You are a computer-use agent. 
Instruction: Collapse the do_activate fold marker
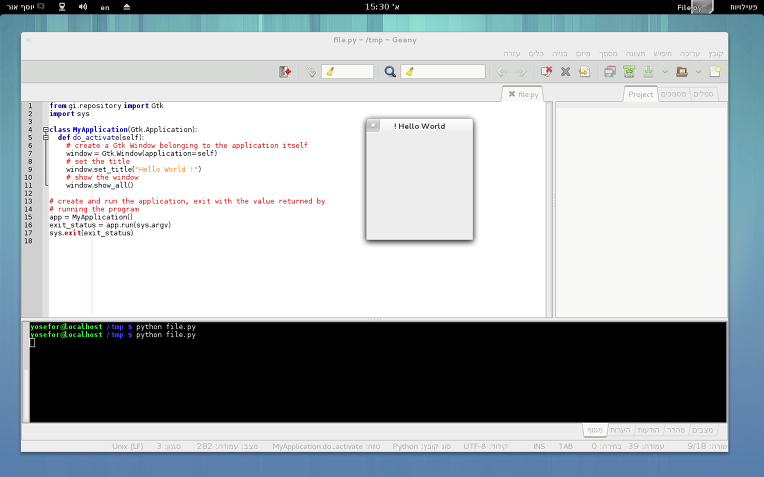point(45,137)
